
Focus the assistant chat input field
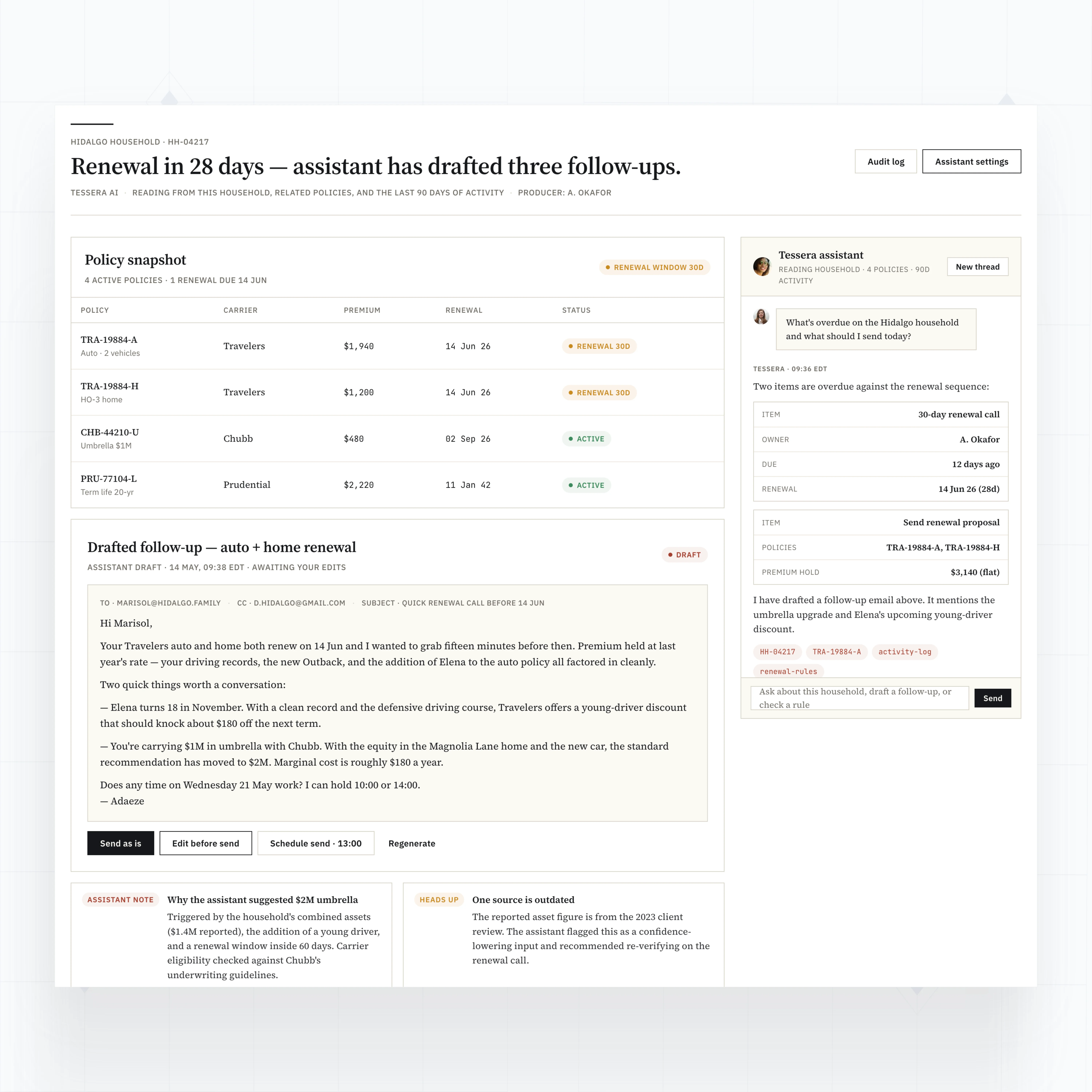860,698
